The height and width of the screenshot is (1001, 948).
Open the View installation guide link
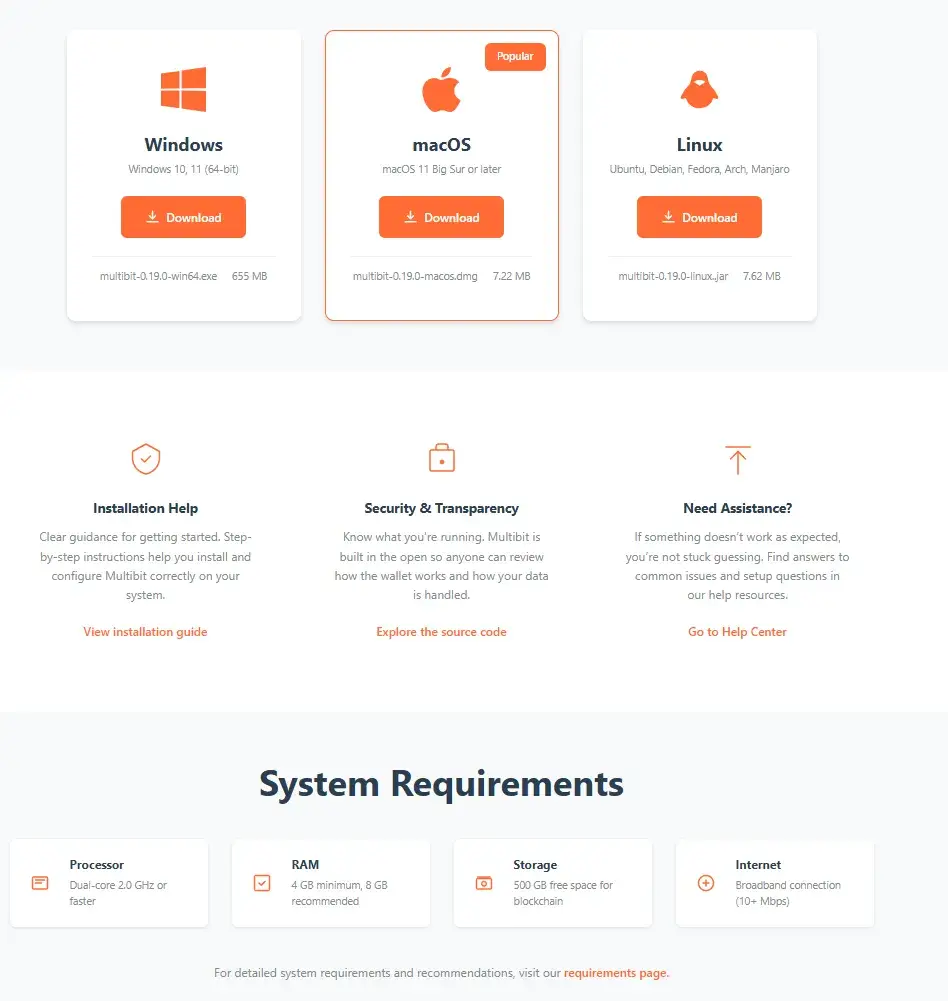click(145, 631)
